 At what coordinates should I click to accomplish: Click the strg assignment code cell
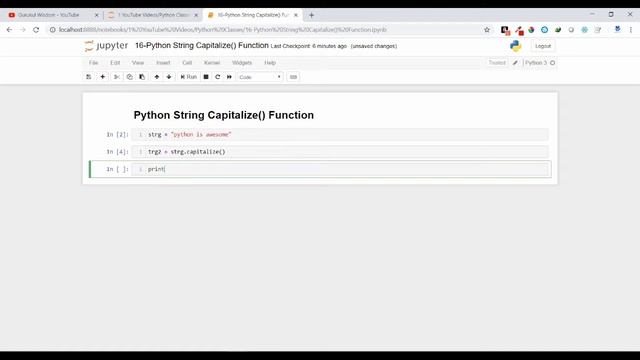pos(340,134)
